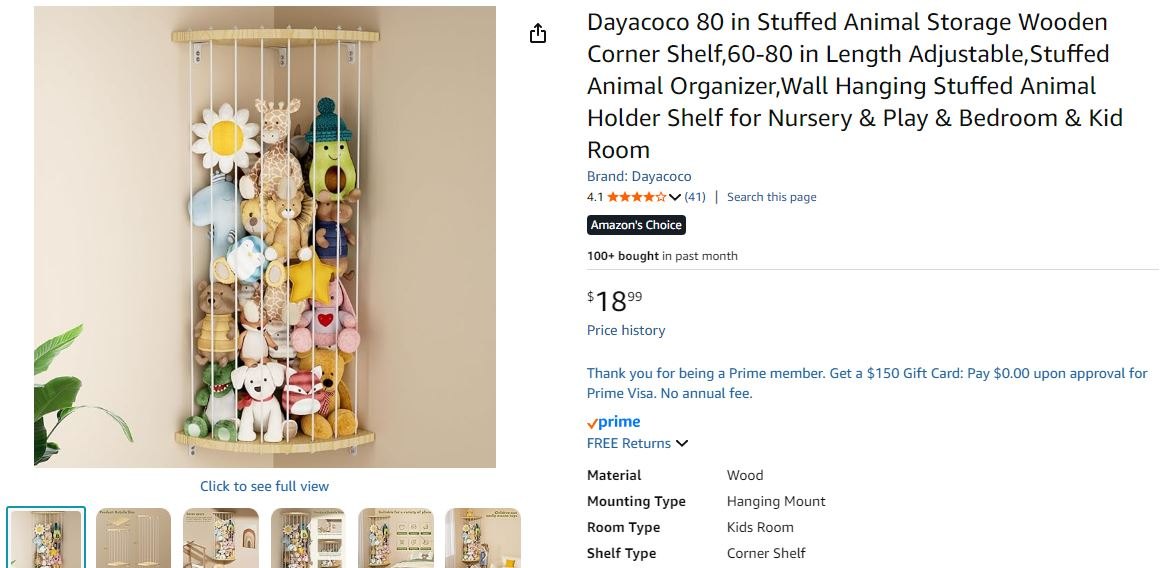Screen dimensions: 1166x568
Task: Click the product title text
Action: [x=855, y=86]
